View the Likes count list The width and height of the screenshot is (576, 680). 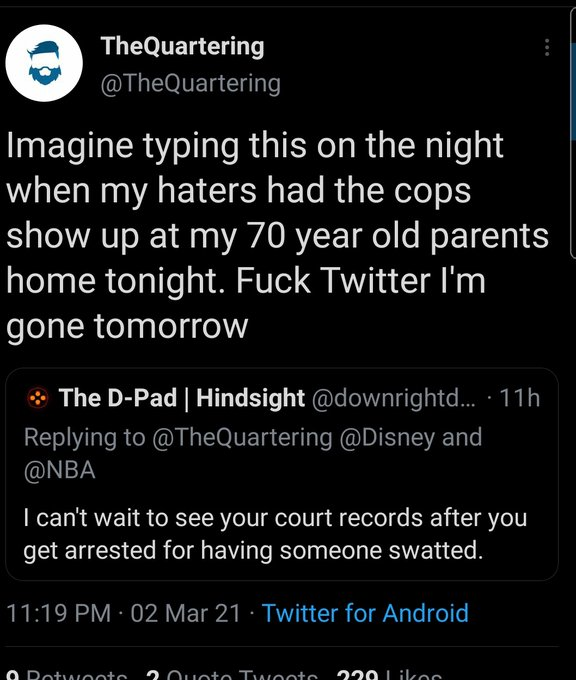tap(389, 675)
